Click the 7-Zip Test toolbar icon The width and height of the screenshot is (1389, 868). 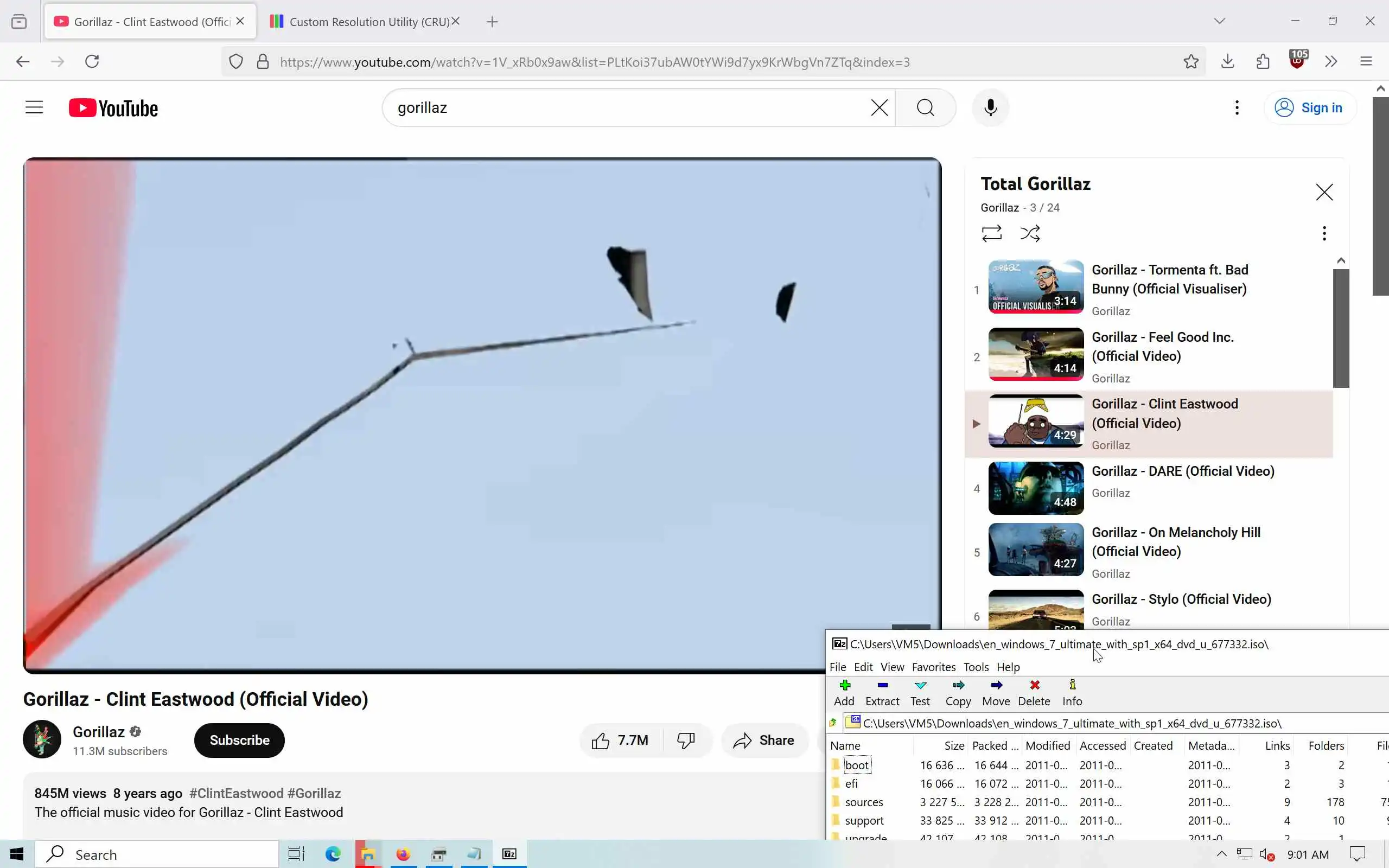pos(920,692)
